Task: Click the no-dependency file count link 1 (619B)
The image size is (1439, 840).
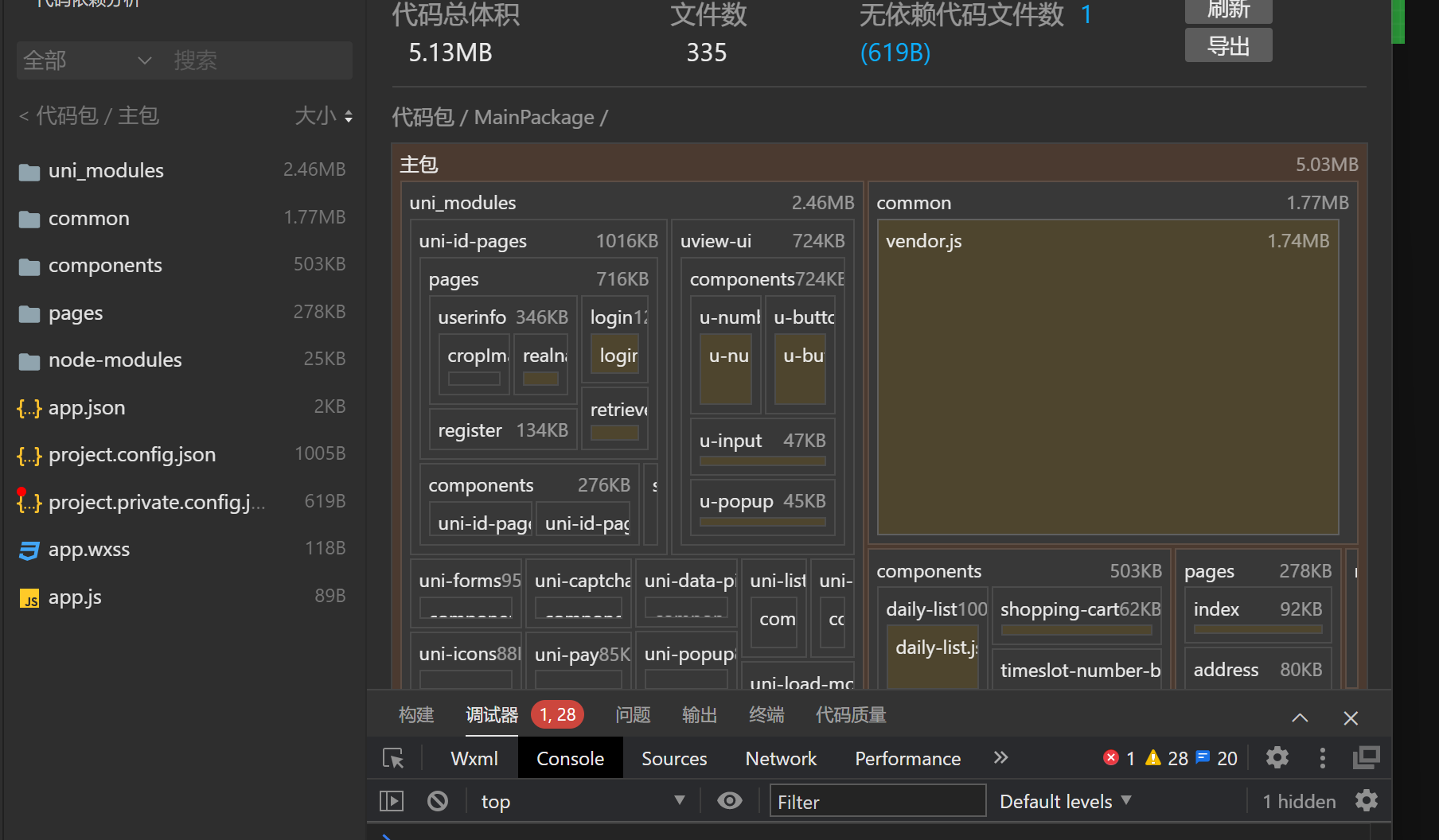Action: tap(895, 52)
